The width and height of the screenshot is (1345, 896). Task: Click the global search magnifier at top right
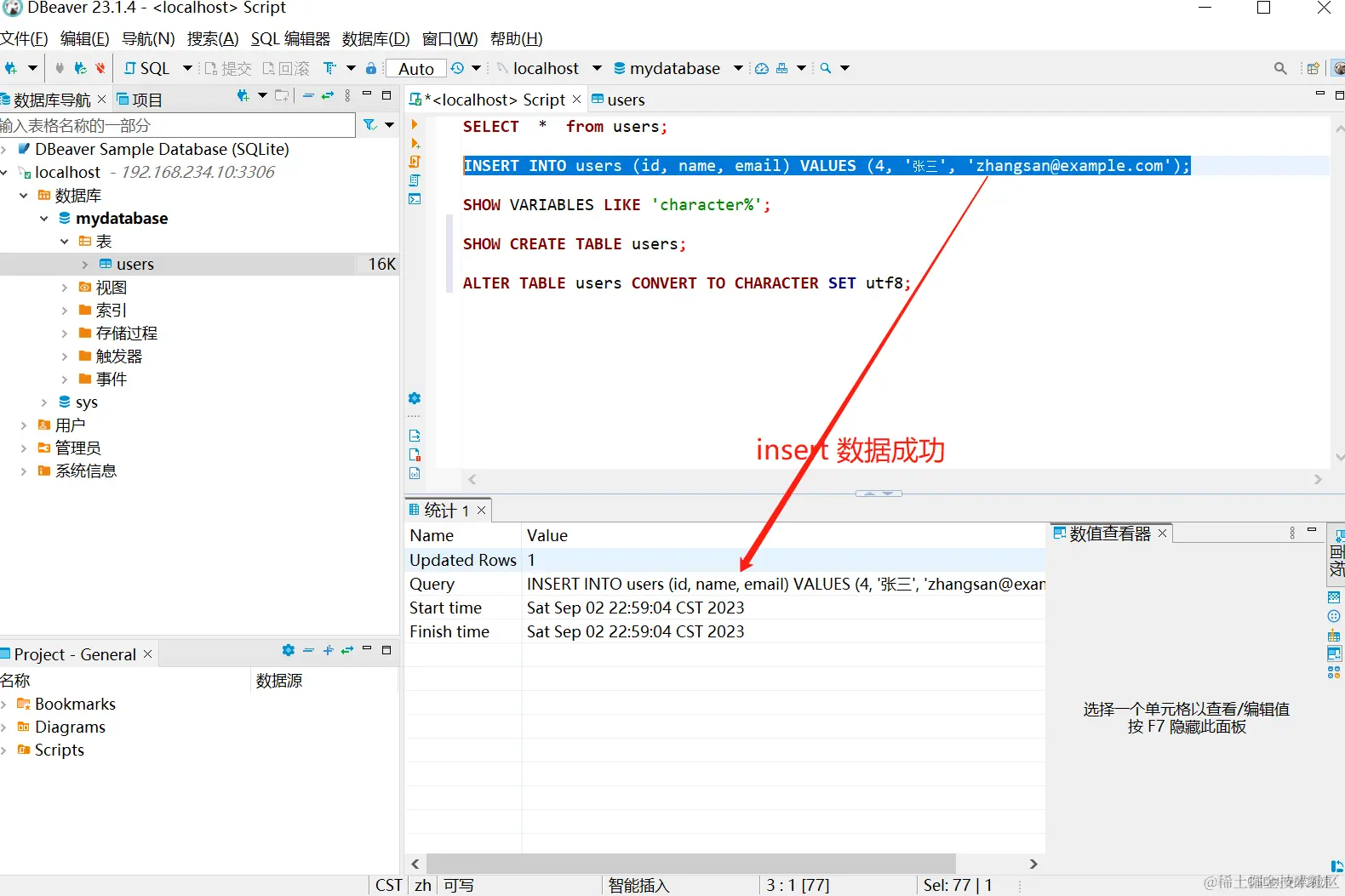coord(1280,68)
